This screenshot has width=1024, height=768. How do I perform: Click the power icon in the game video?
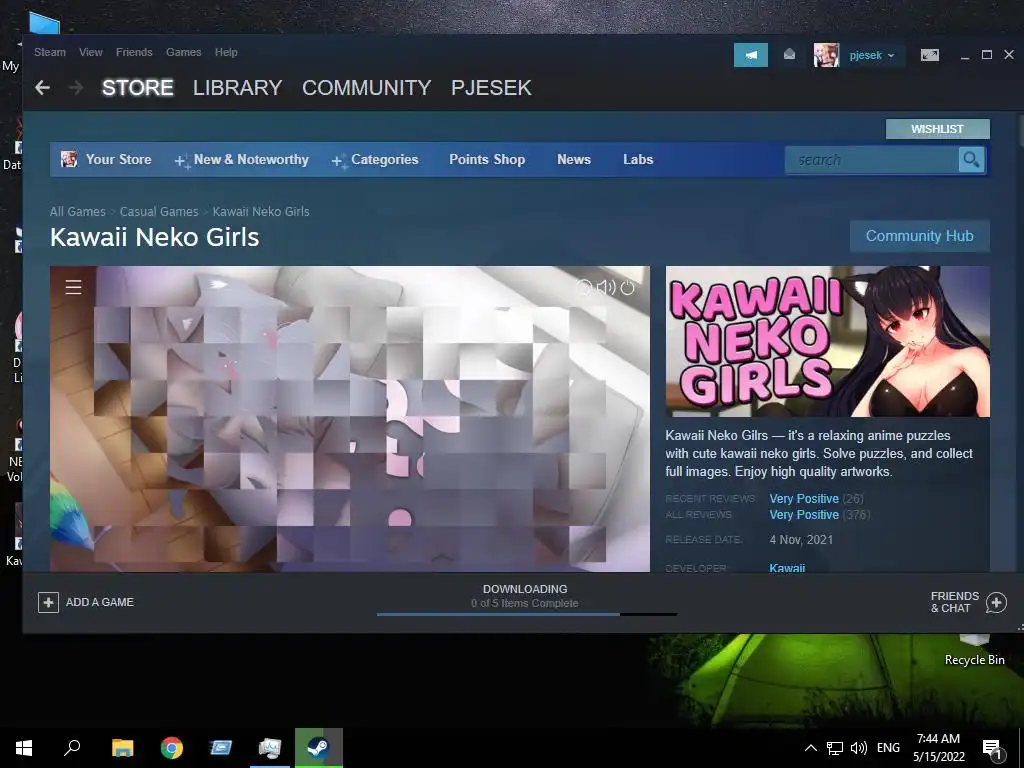click(628, 287)
